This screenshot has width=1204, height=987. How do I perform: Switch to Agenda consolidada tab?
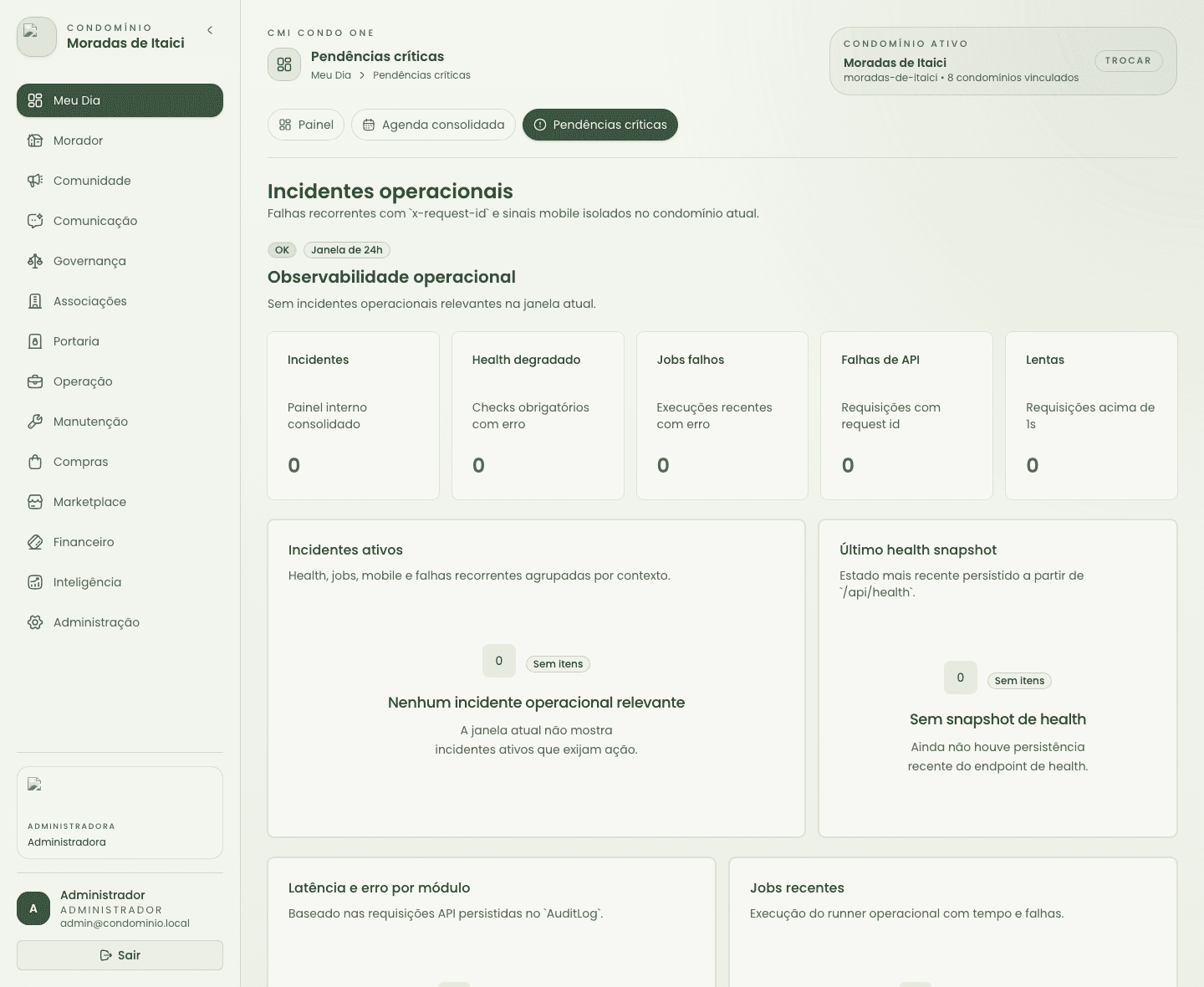tap(433, 125)
